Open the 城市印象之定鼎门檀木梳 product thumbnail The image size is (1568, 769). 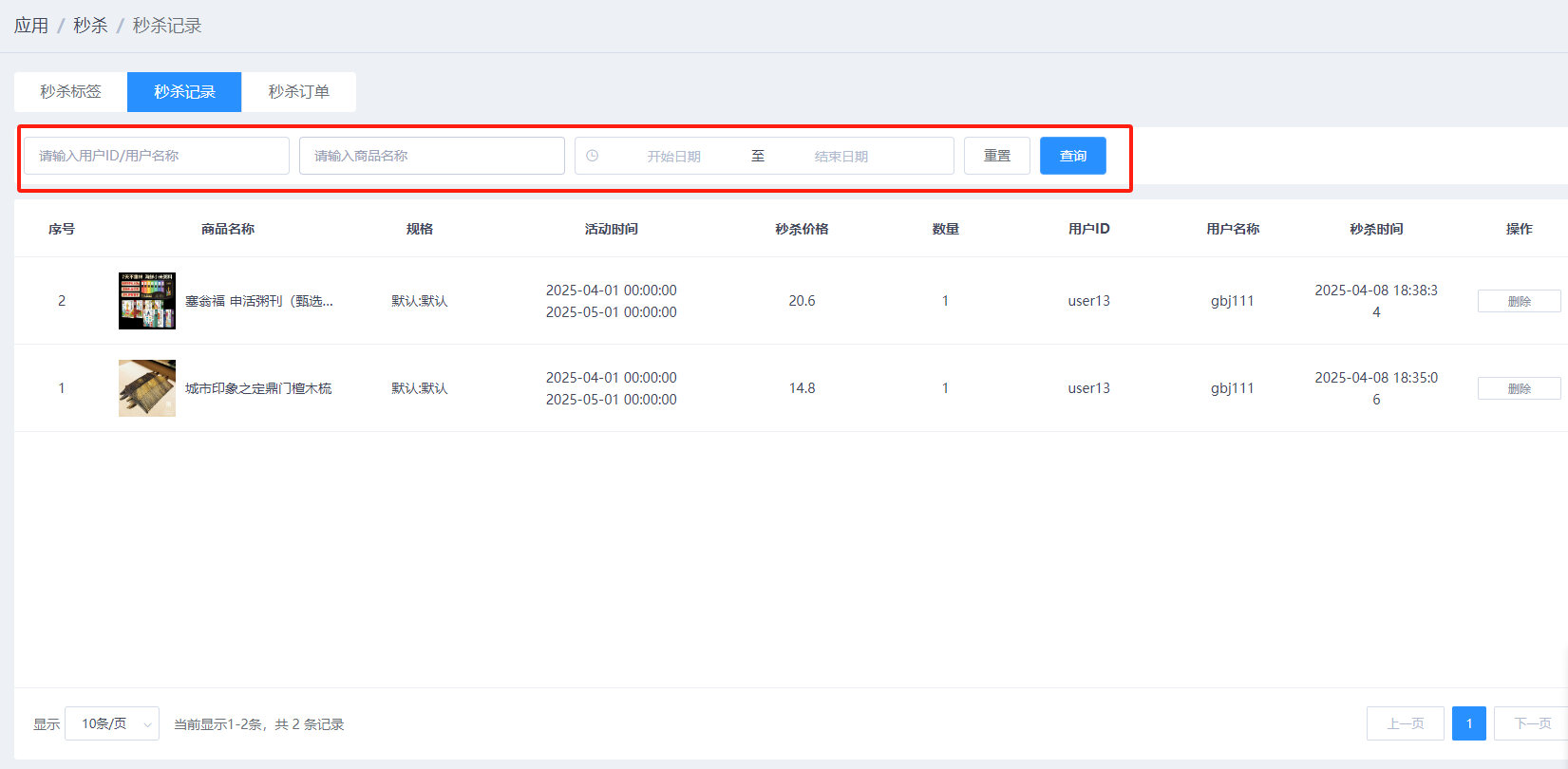[146, 388]
